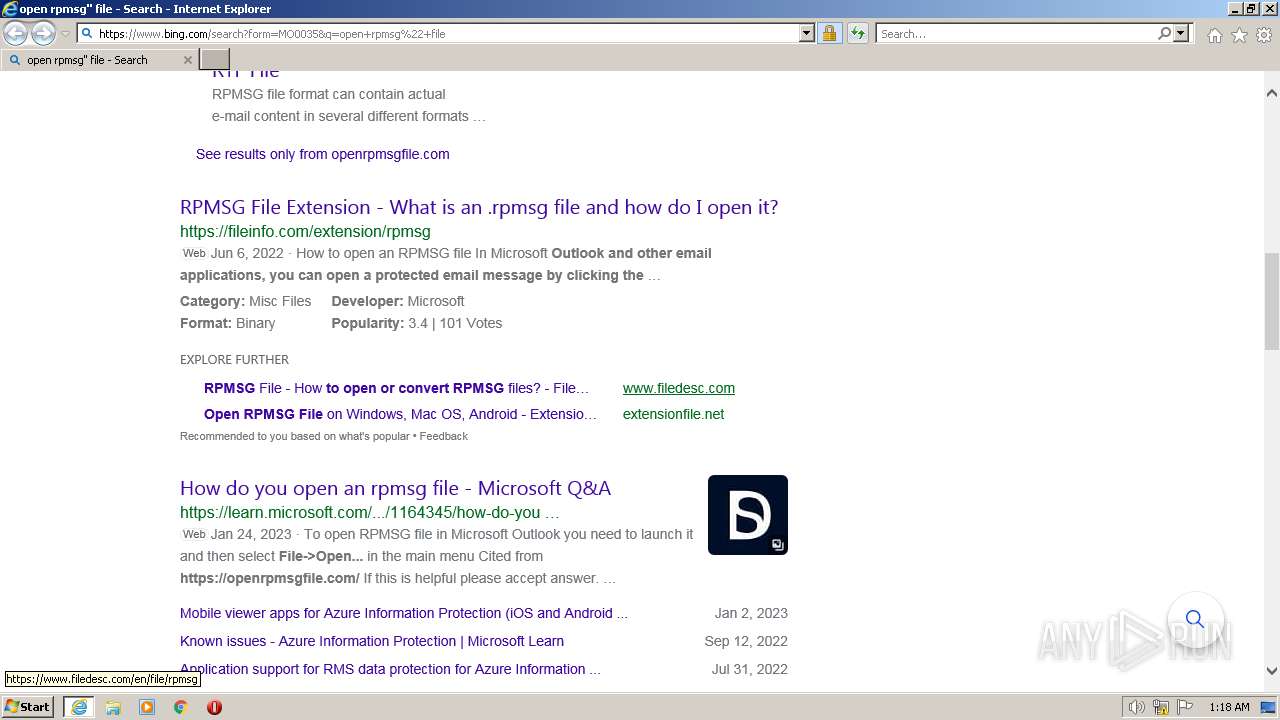The image size is (1280, 720).
Task: Select 'Developer: Microsoft' text
Action: click(398, 301)
